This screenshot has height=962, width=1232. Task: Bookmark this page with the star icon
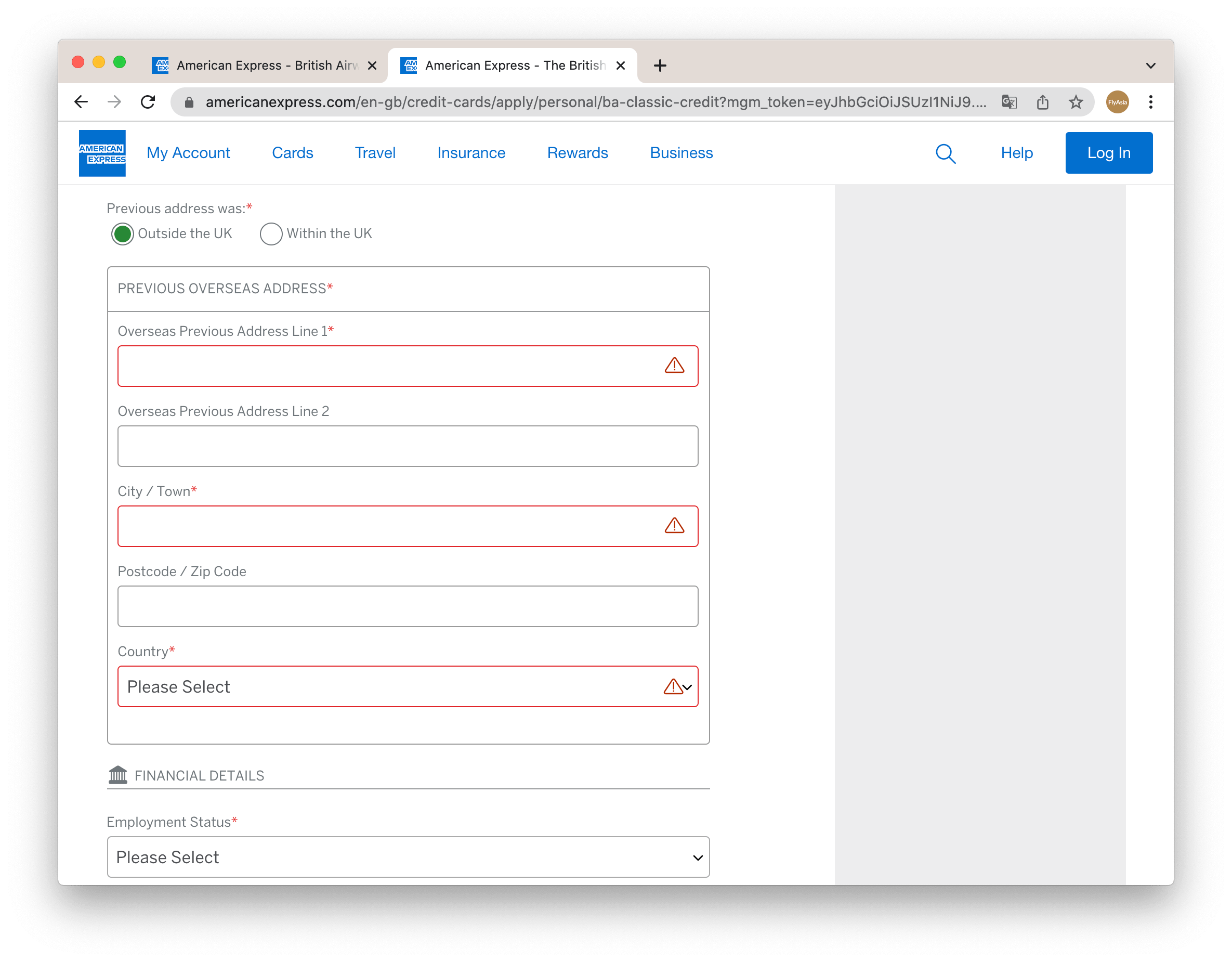[x=1076, y=102]
